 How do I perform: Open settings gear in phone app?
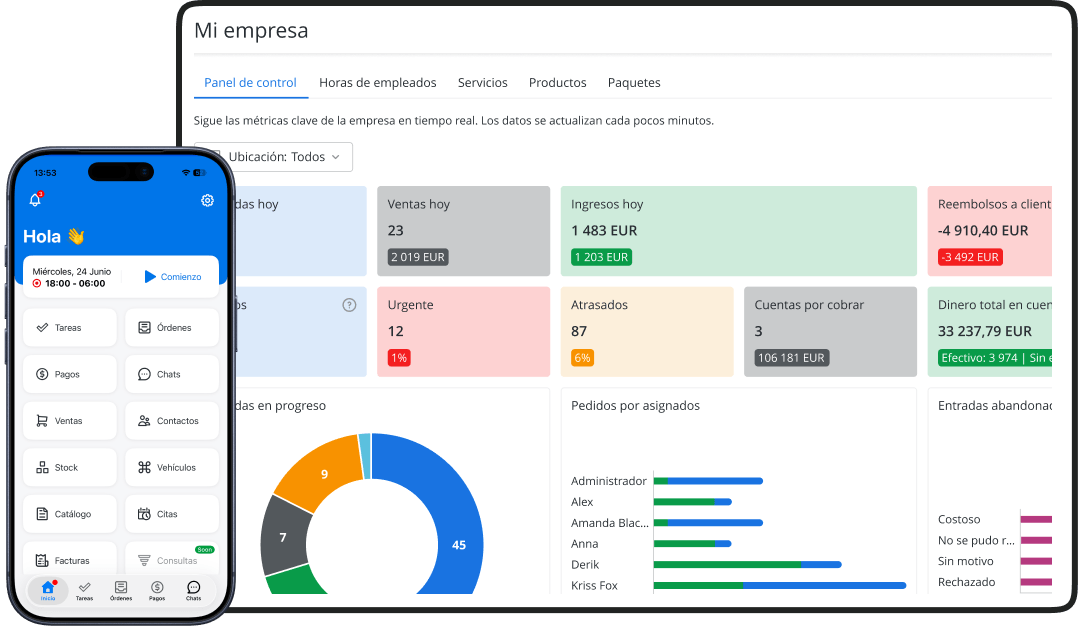point(207,200)
